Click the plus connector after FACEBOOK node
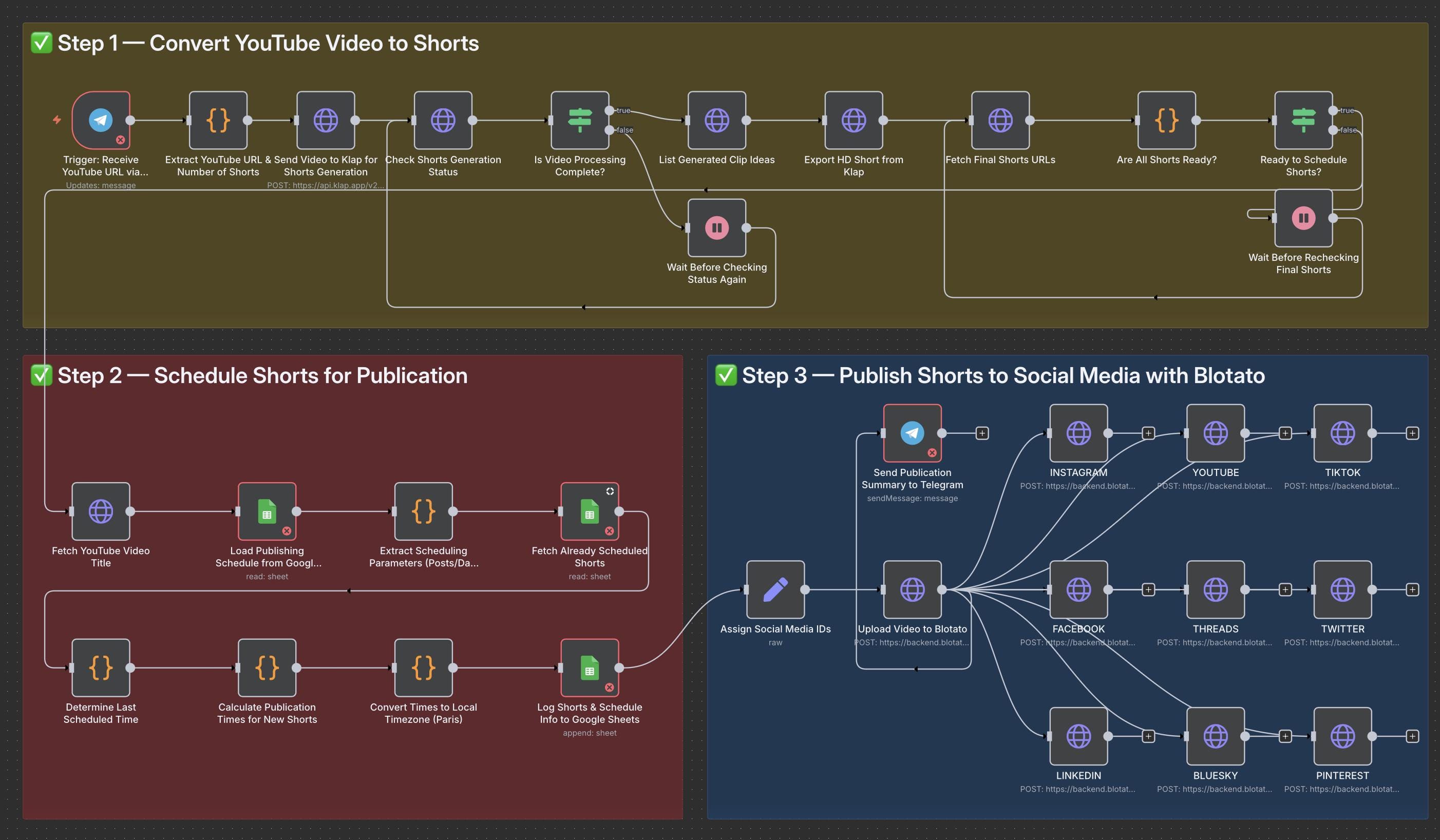The width and height of the screenshot is (1440, 840). 1148,589
